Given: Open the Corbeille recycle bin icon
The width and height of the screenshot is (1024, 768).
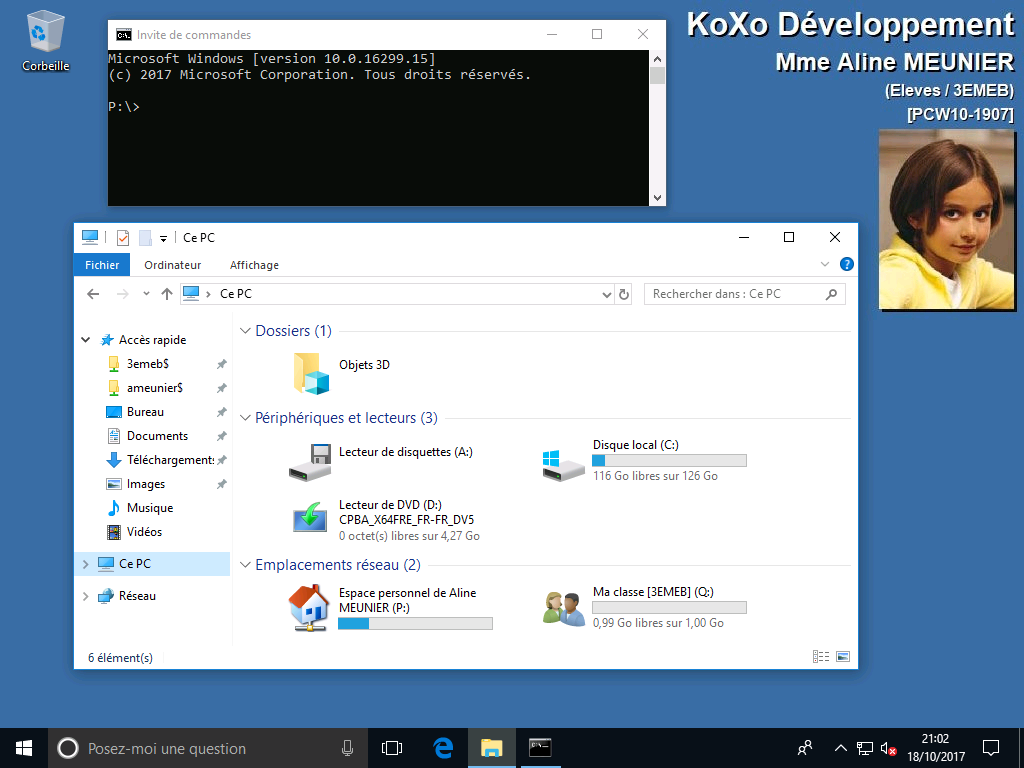Looking at the screenshot, I should coord(46,31).
